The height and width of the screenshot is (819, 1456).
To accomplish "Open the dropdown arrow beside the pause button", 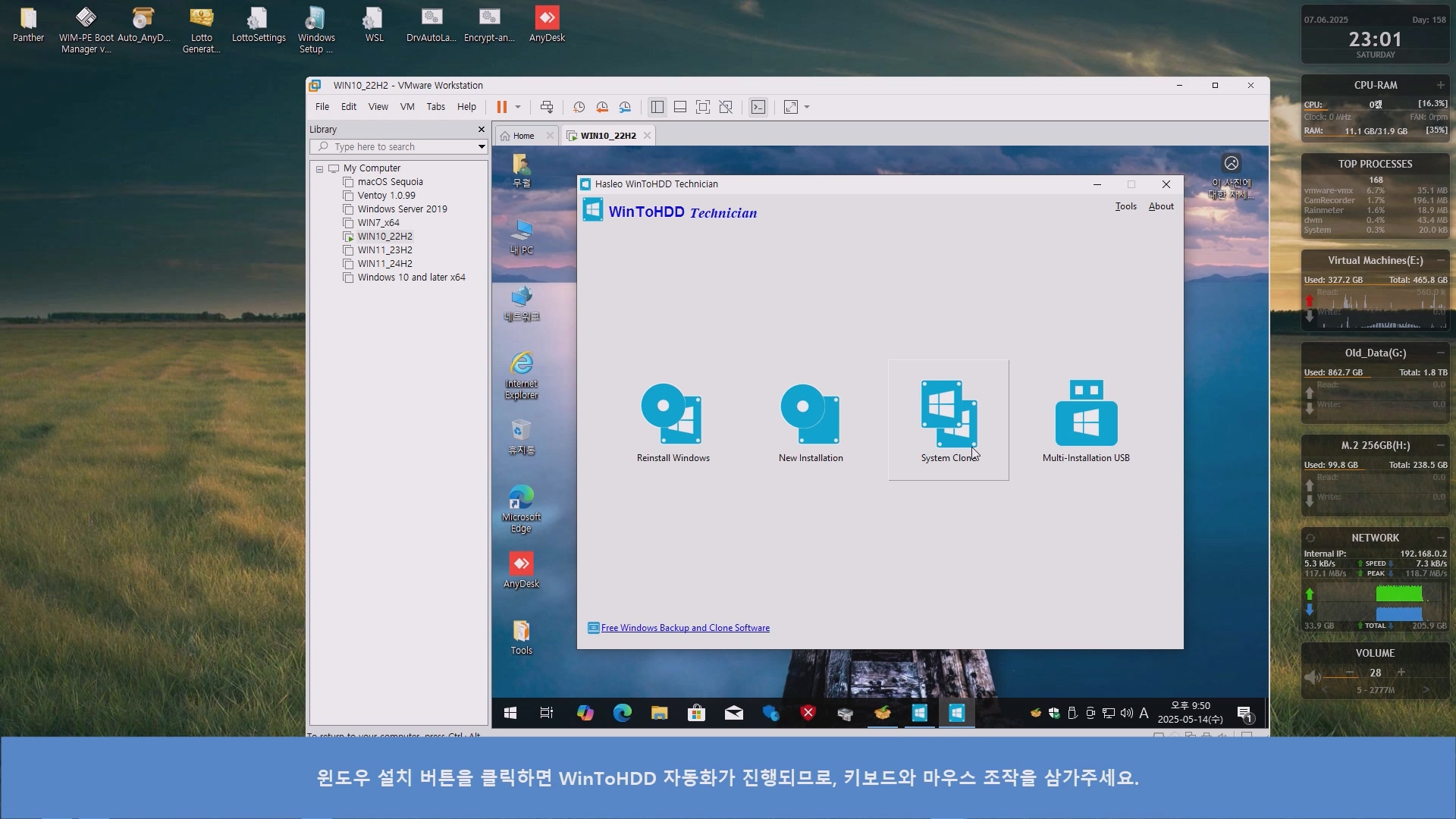I will pyautogui.click(x=518, y=107).
